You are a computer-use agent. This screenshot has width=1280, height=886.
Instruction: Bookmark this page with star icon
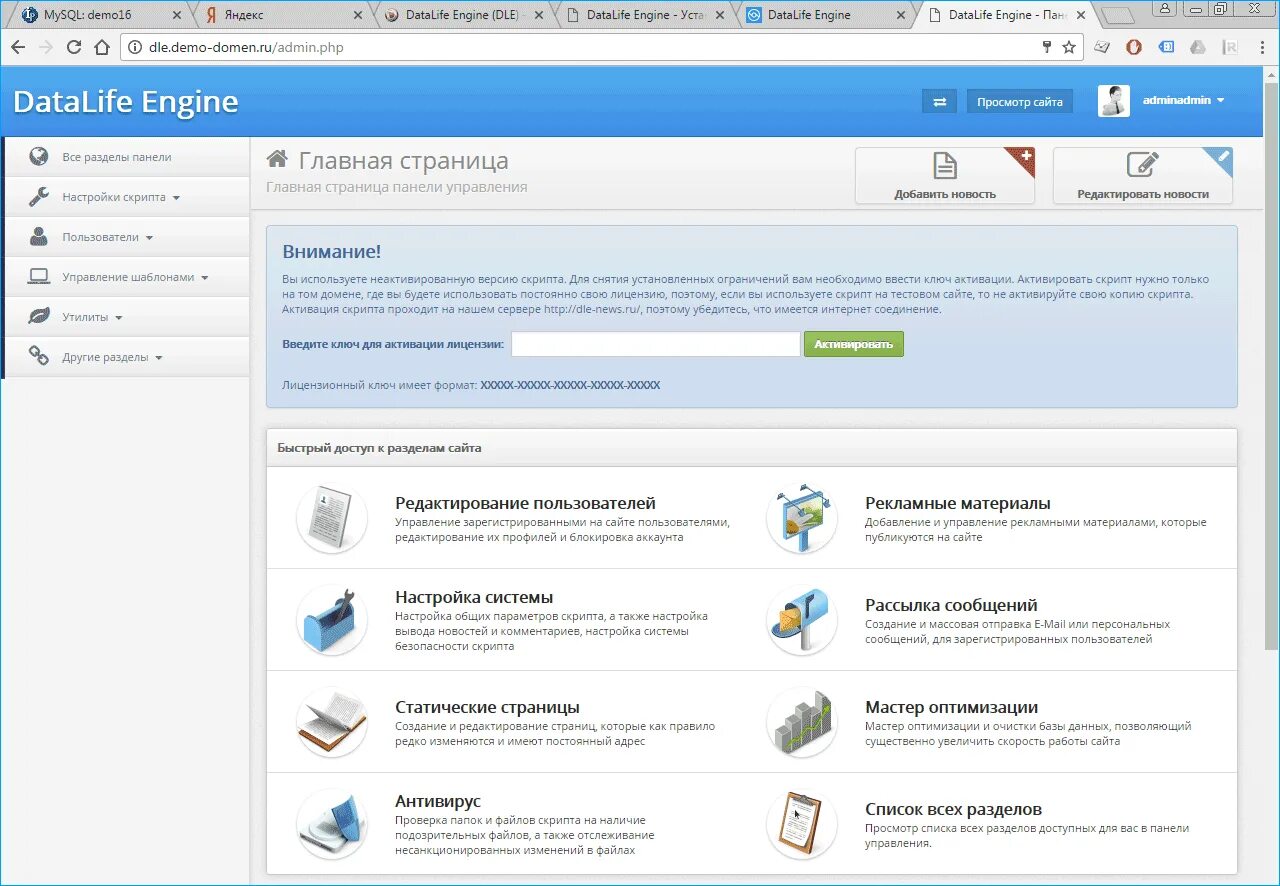(x=1069, y=47)
